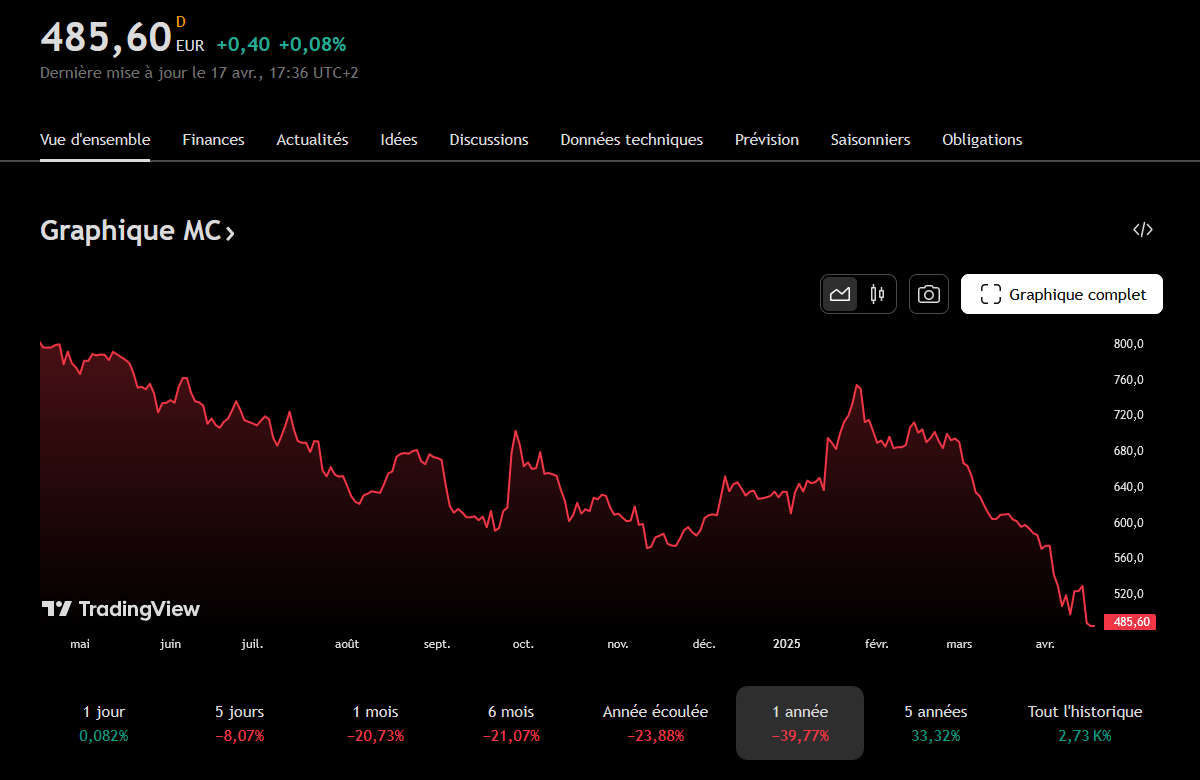Select the 1 mois time range
Viewport: 1200px width, 780px height.
click(376, 723)
